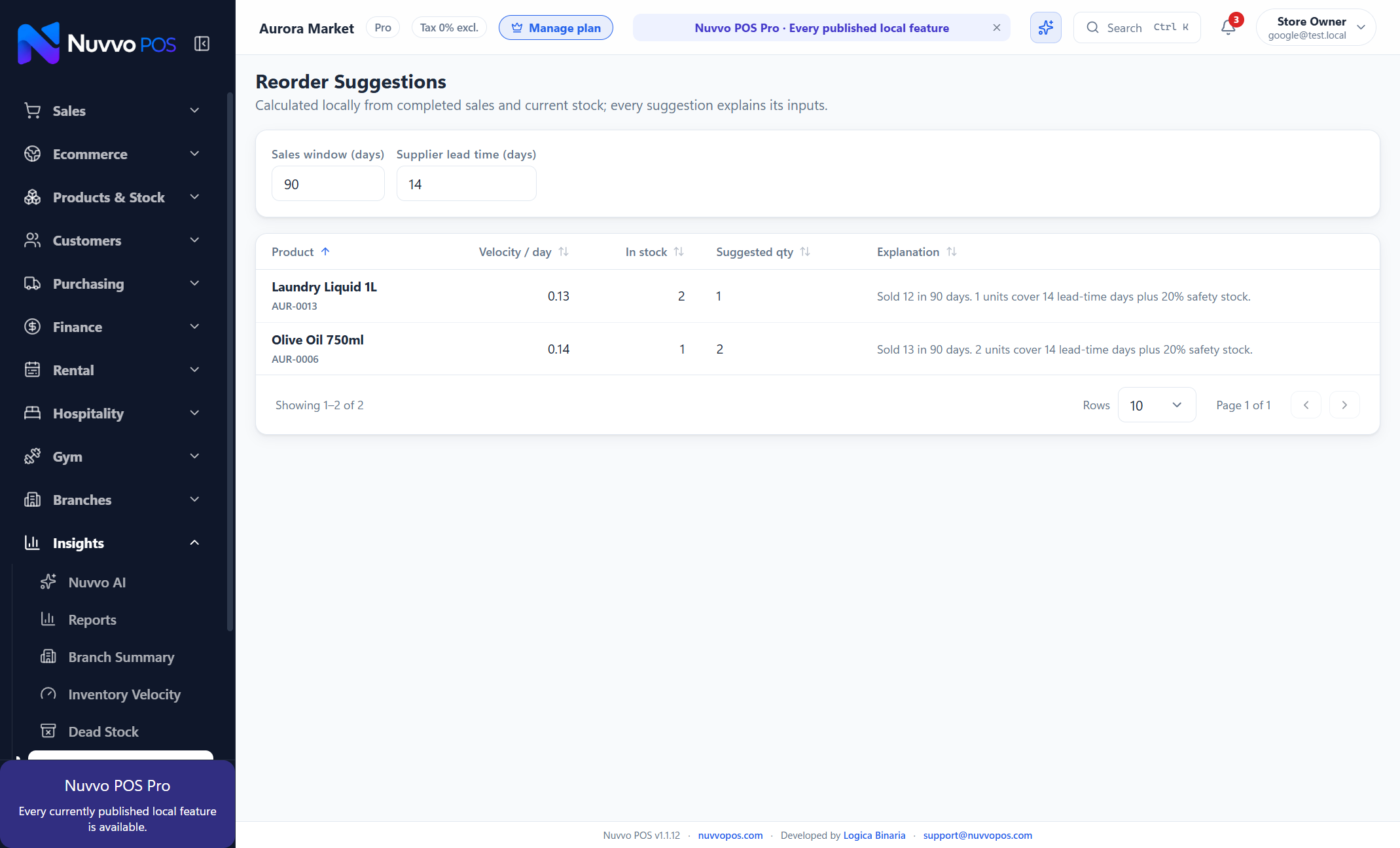Go to next page of suggestions
1400x848 pixels.
pos(1344,405)
